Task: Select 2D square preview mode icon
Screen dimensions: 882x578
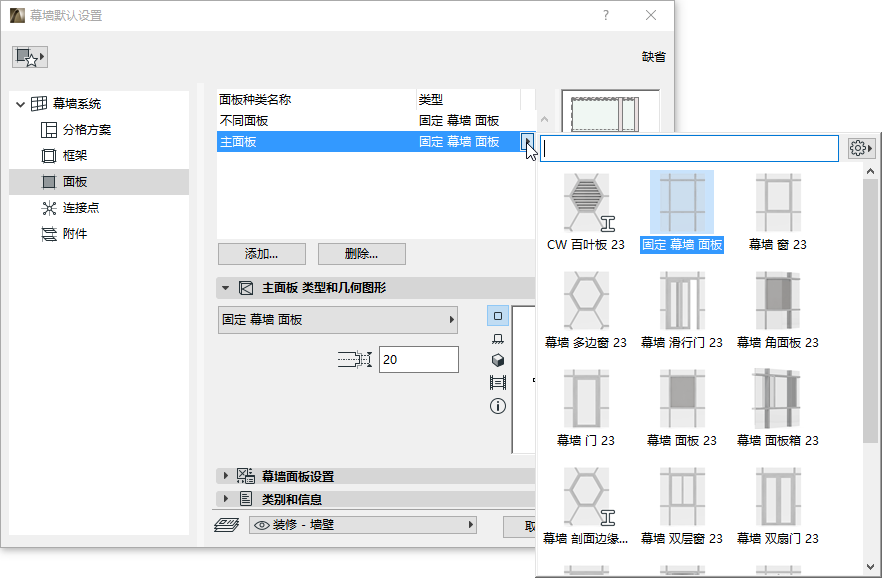Action: click(498, 316)
